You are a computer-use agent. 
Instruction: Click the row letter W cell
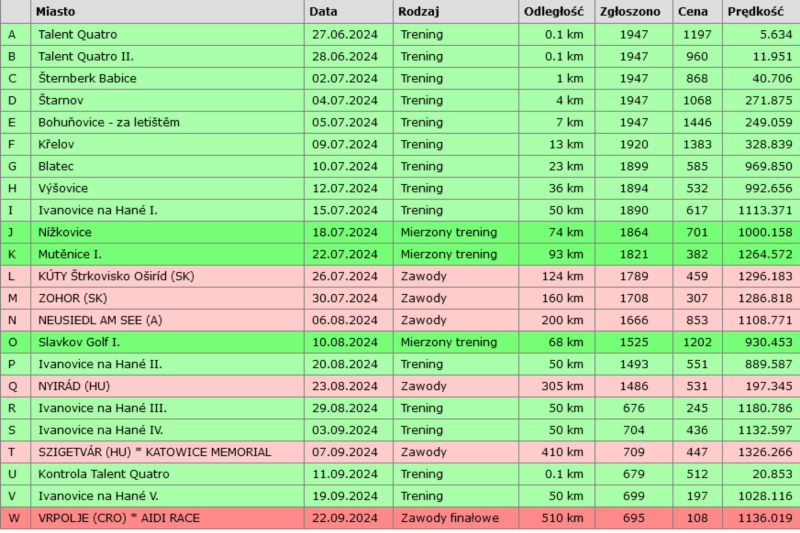pyautogui.click(x=12, y=518)
